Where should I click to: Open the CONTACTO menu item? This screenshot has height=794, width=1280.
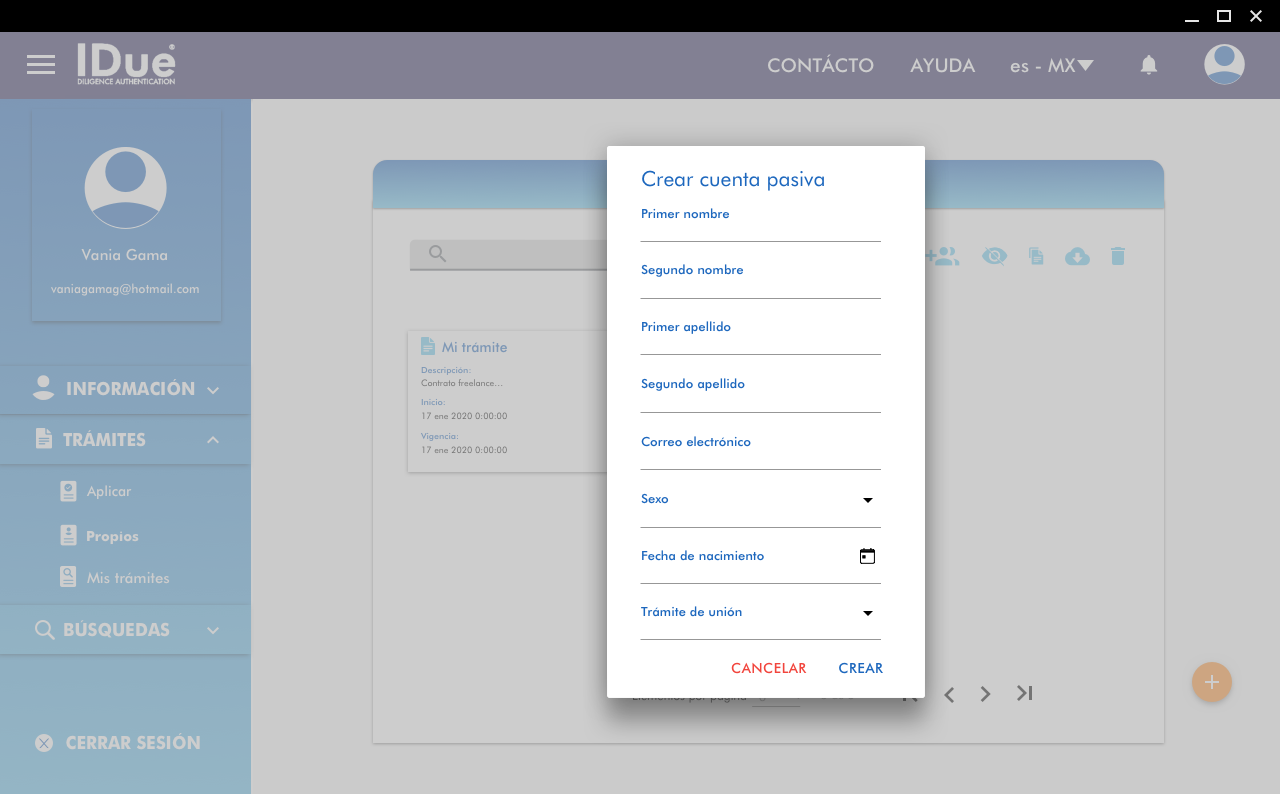[820, 66]
